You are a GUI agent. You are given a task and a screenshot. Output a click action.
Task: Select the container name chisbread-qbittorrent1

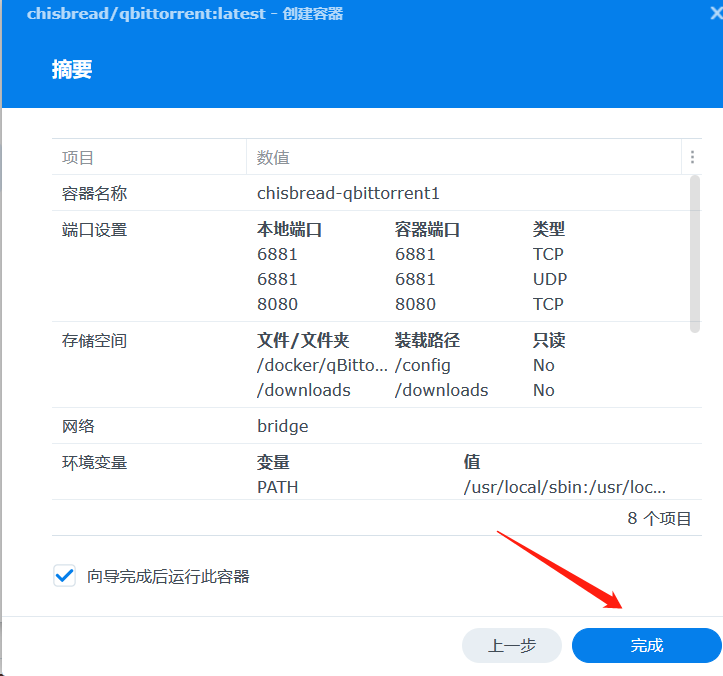pyautogui.click(x=348, y=193)
